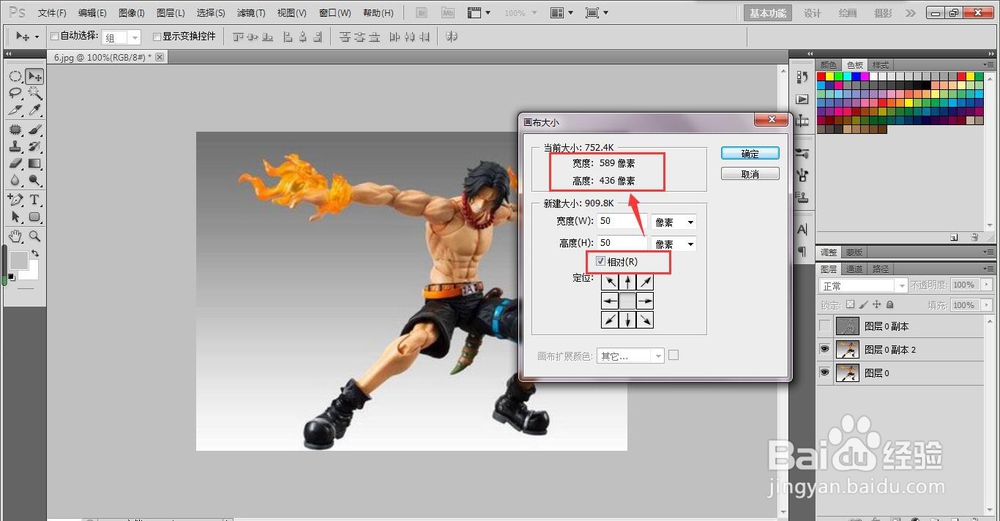Viewport: 1000px width, 521px height.
Task: Click the foreground color swatch
Action: click(x=18, y=260)
